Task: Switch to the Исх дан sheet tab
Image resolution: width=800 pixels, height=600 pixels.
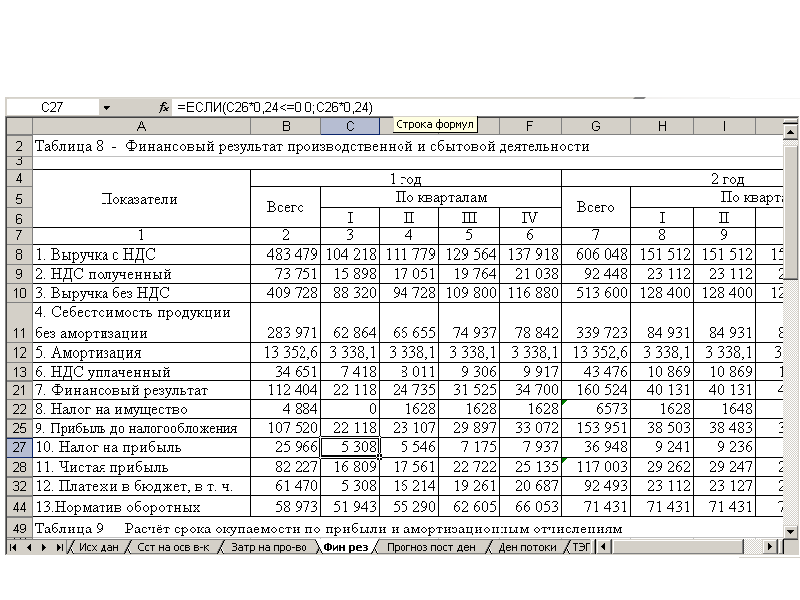Action: coord(98,547)
